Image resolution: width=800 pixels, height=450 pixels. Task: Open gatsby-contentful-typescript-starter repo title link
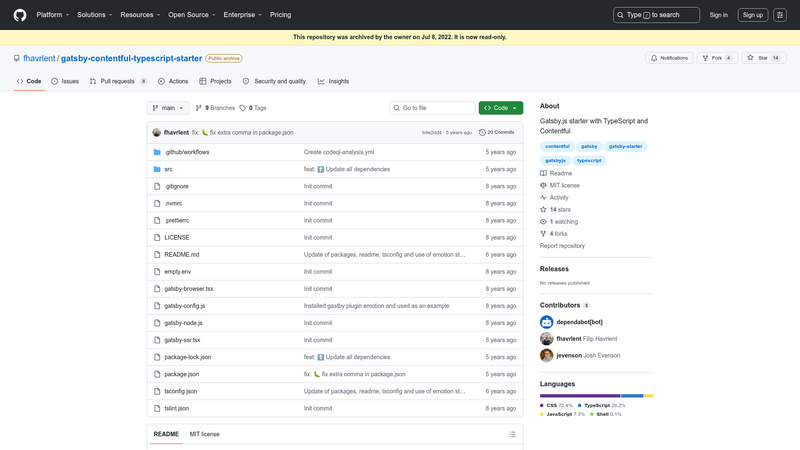pyautogui.click(x=132, y=58)
